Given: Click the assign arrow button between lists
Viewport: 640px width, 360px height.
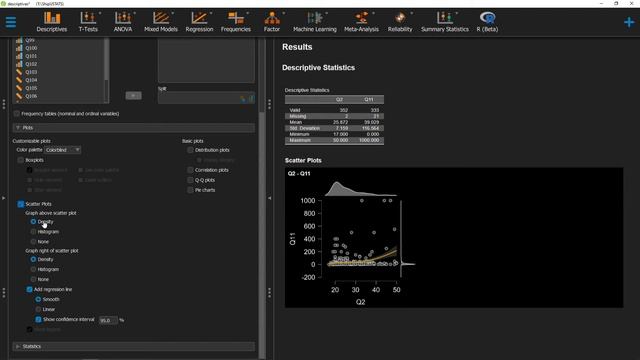Looking at the screenshot, I should pyautogui.click(x=133, y=96).
